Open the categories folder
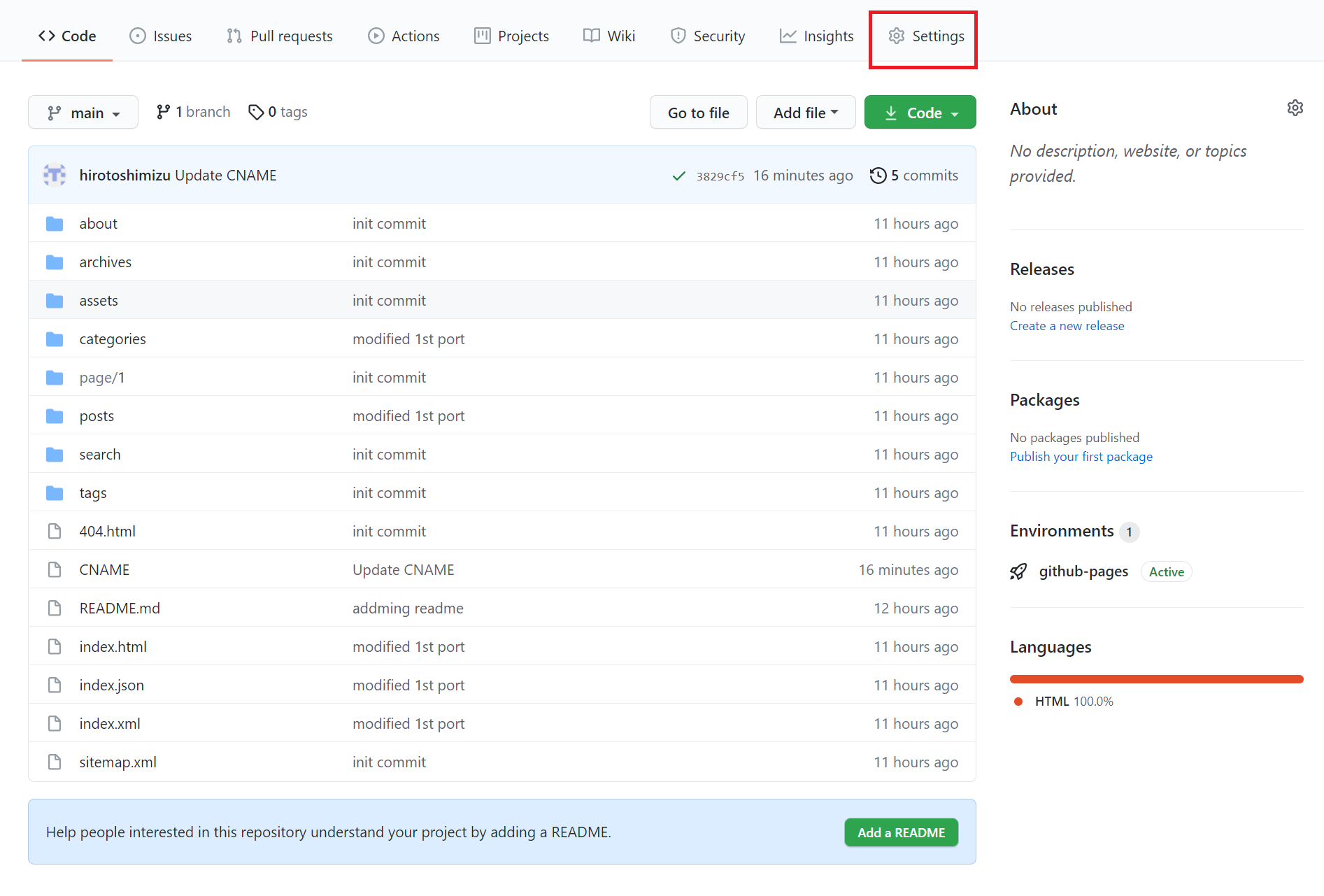 click(x=113, y=339)
